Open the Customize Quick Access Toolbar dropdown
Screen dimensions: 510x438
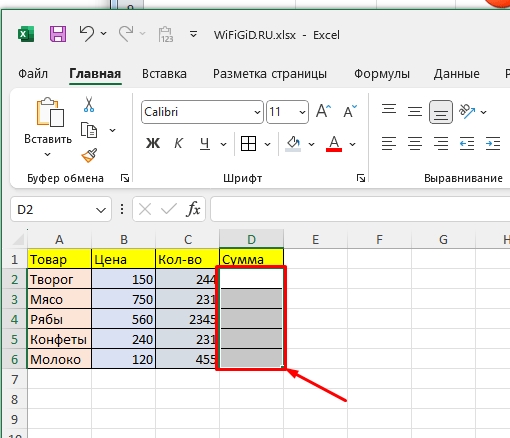(x=193, y=34)
